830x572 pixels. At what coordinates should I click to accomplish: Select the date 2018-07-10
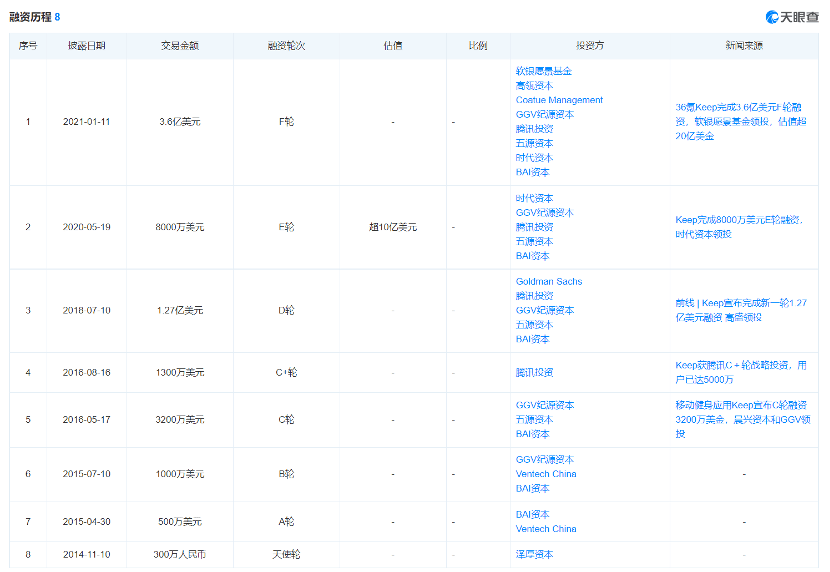click(86, 310)
